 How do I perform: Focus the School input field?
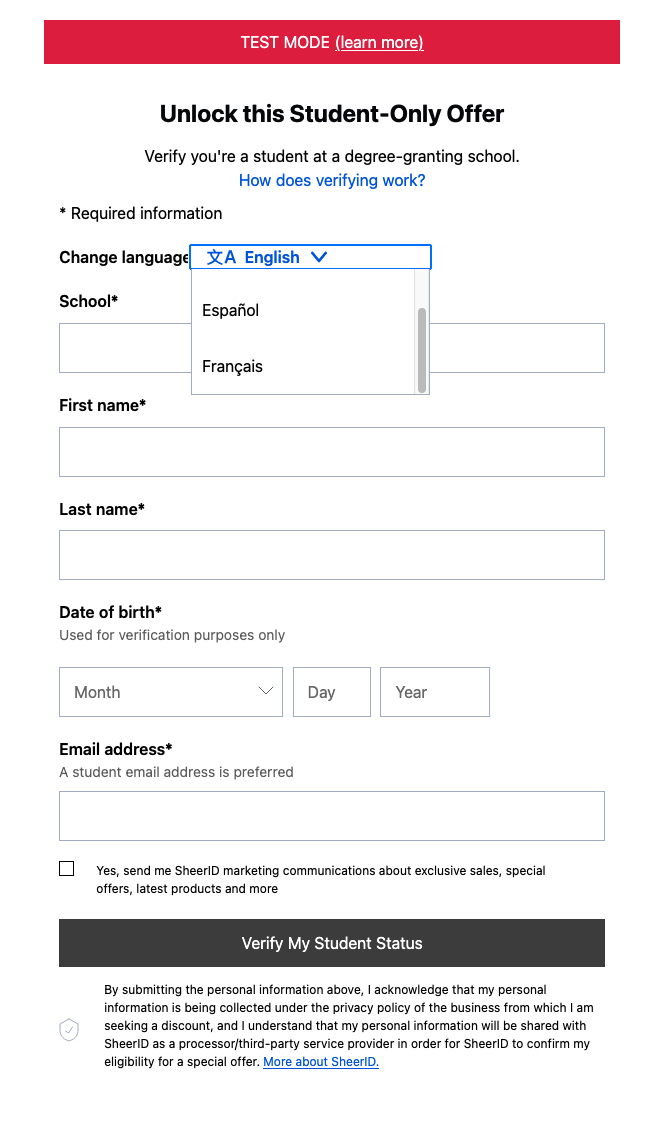510,348
